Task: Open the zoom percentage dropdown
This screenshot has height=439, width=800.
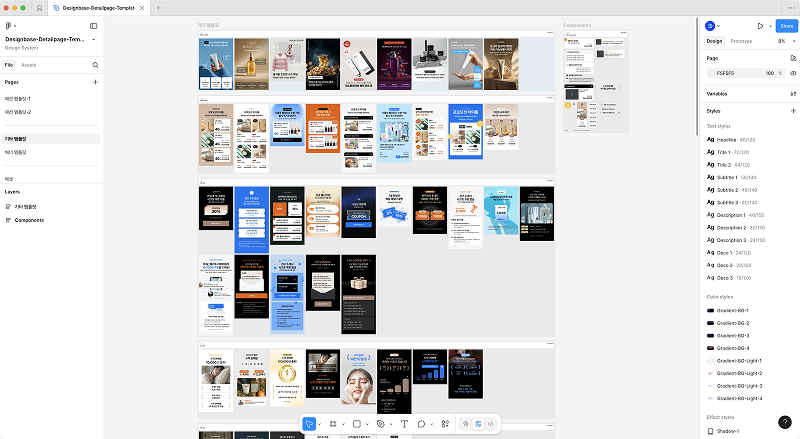Action: pos(784,41)
